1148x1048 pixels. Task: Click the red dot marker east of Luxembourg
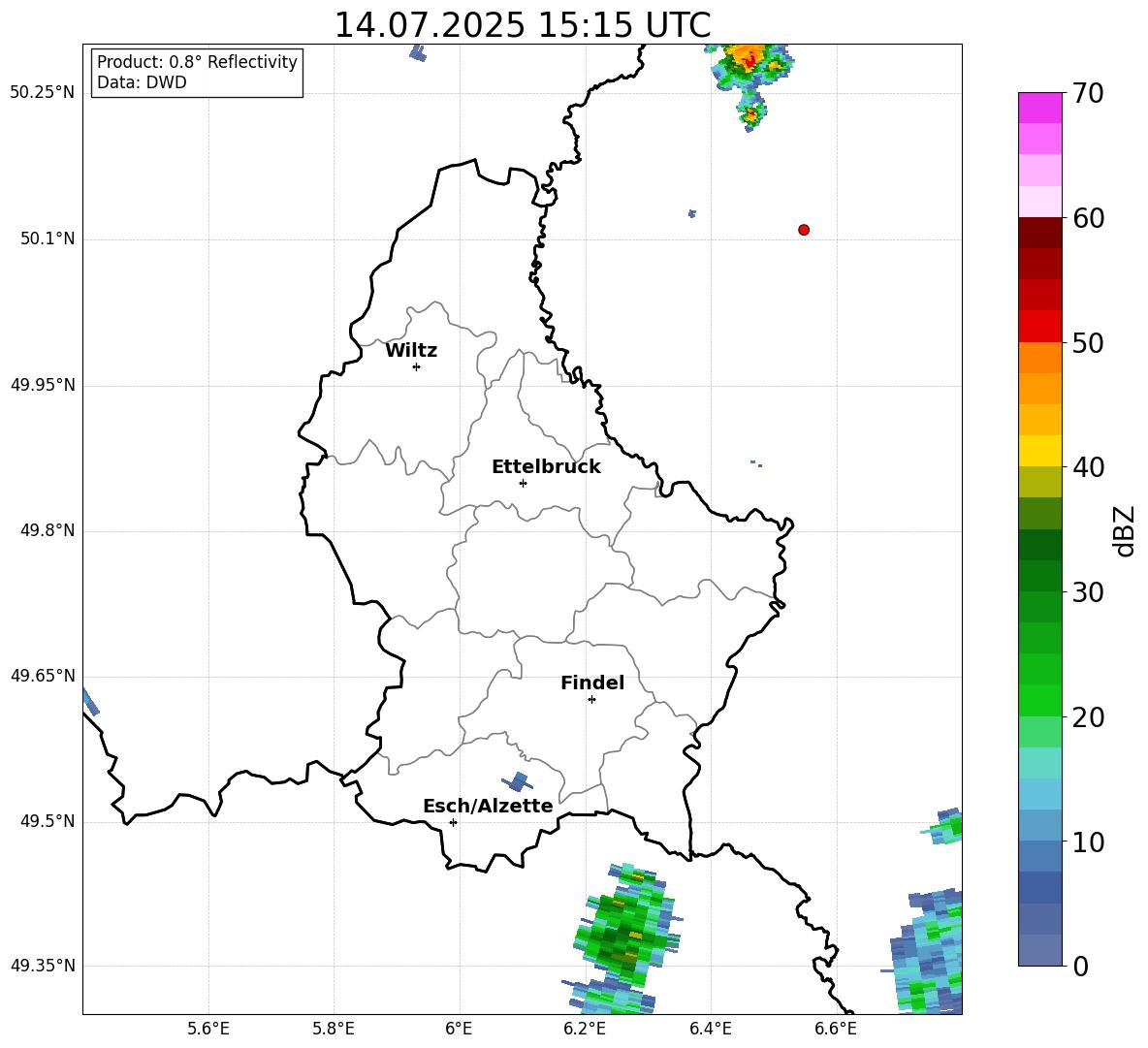pos(804,230)
